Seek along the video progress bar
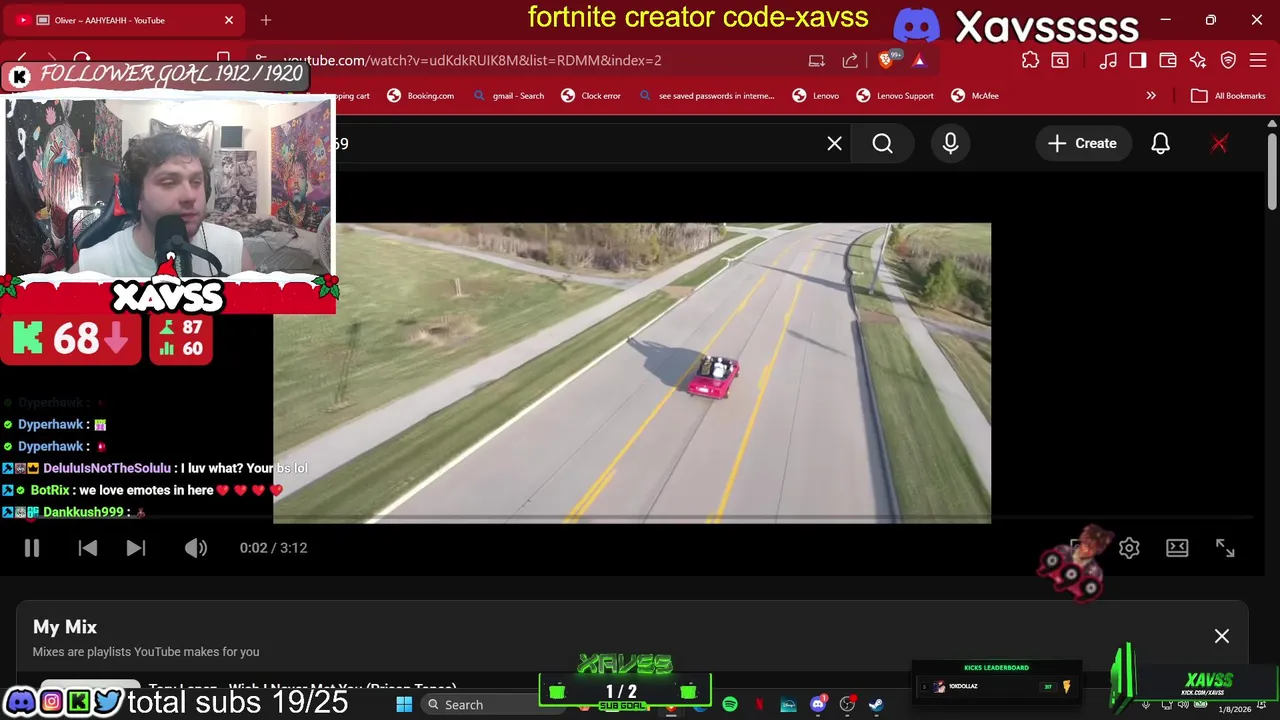Viewport: 1280px width, 720px height. tap(640, 519)
